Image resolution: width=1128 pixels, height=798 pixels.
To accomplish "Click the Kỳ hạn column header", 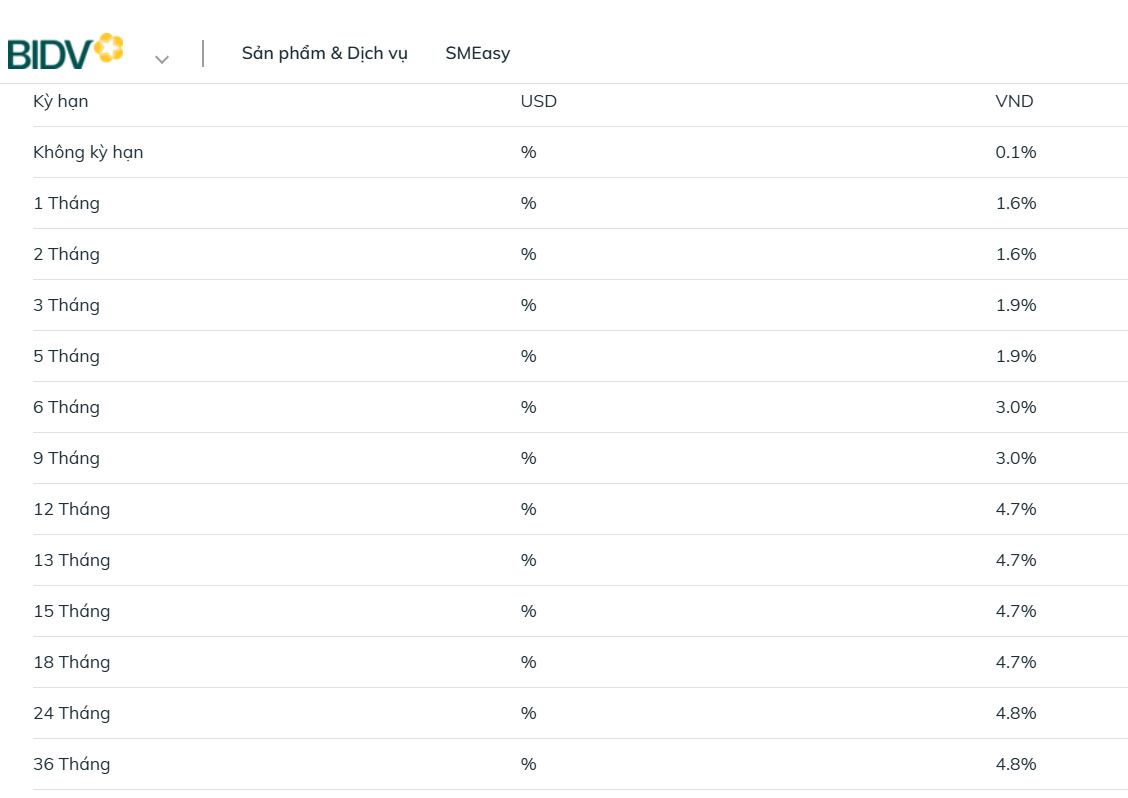I will tap(60, 101).
